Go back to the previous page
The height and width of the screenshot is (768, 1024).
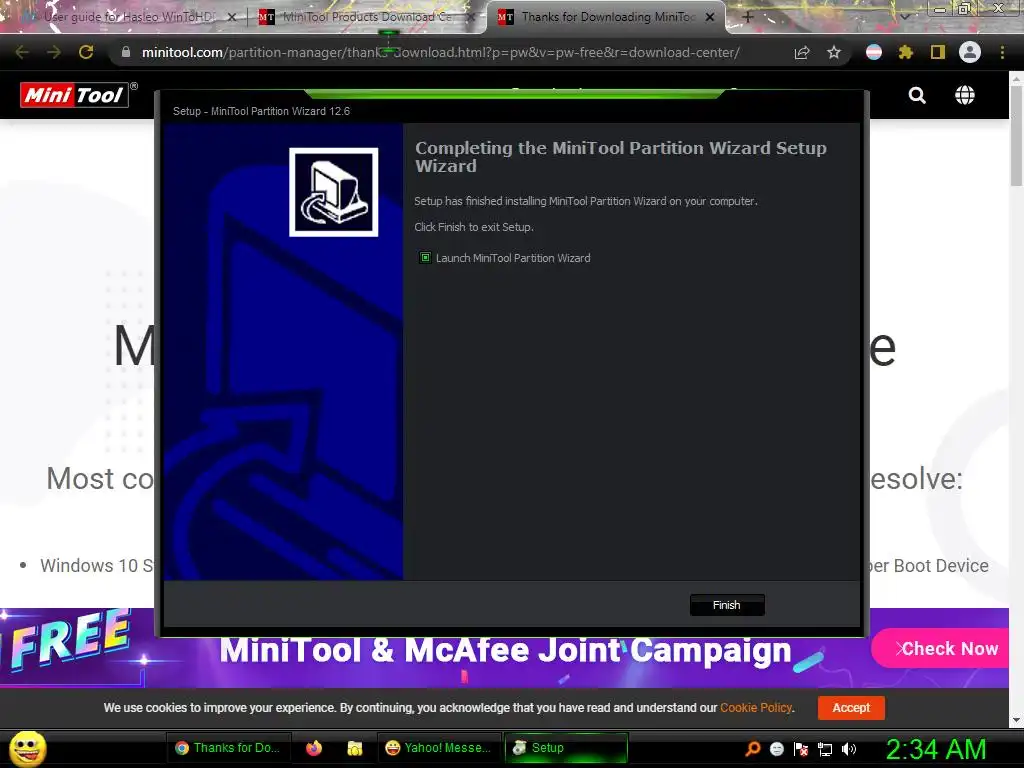click(x=22, y=52)
